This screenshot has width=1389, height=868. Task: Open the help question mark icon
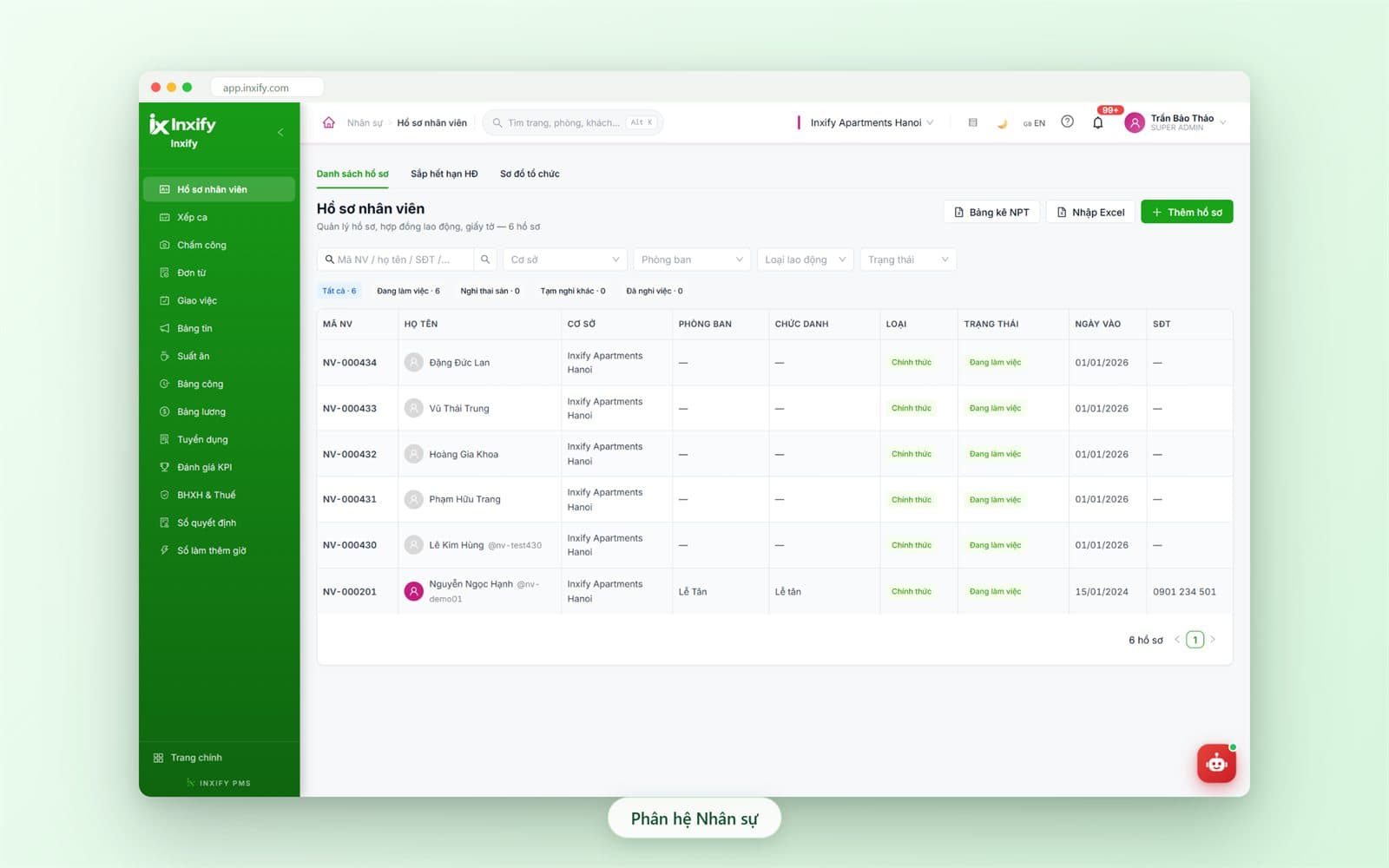pyautogui.click(x=1067, y=122)
